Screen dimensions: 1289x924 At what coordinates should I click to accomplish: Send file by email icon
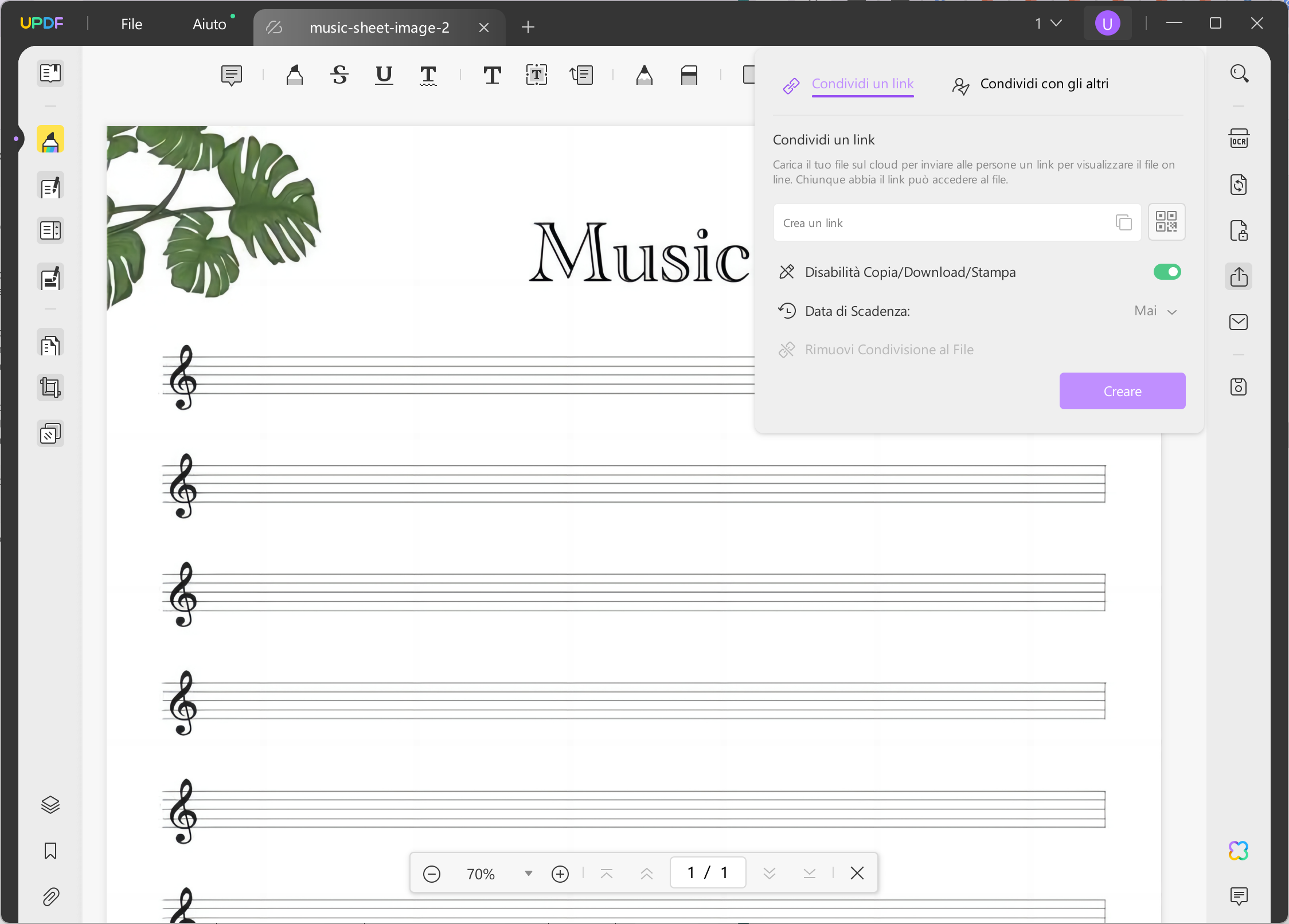point(1239,322)
